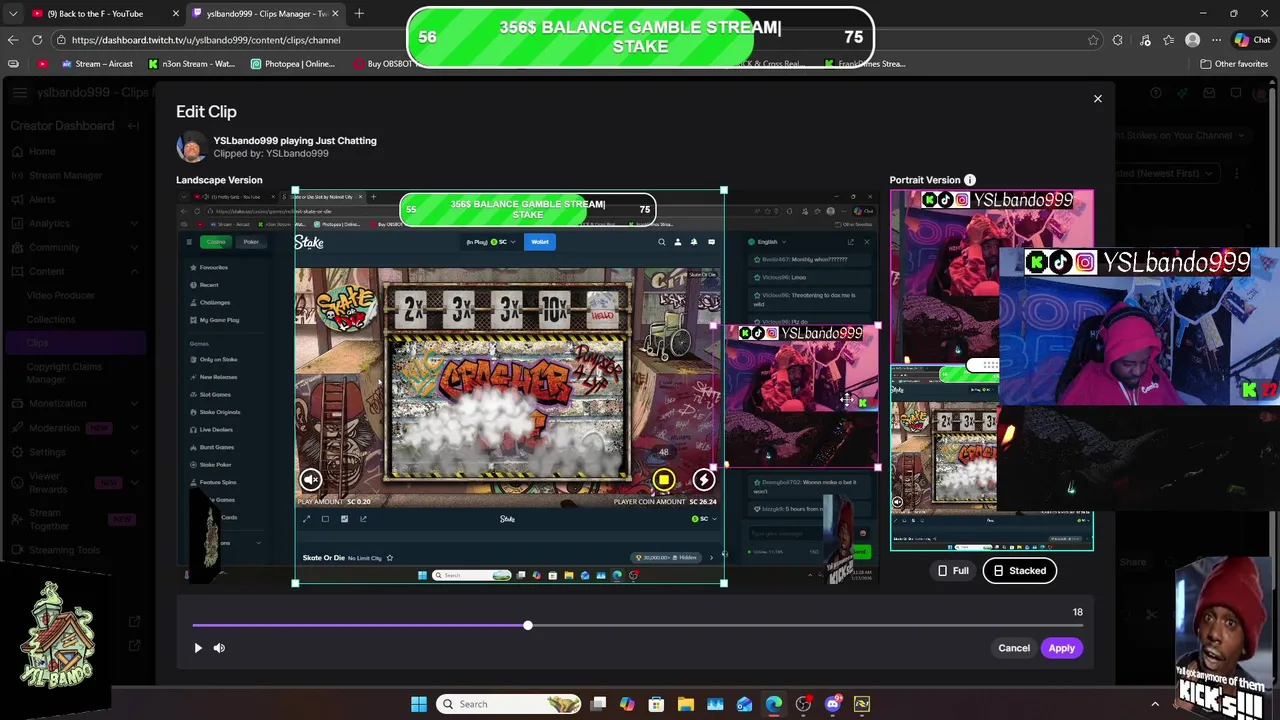The width and height of the screenshot is (1280, 720).
Task: Open the Portrait Version info tooltip
Action: 970,180
